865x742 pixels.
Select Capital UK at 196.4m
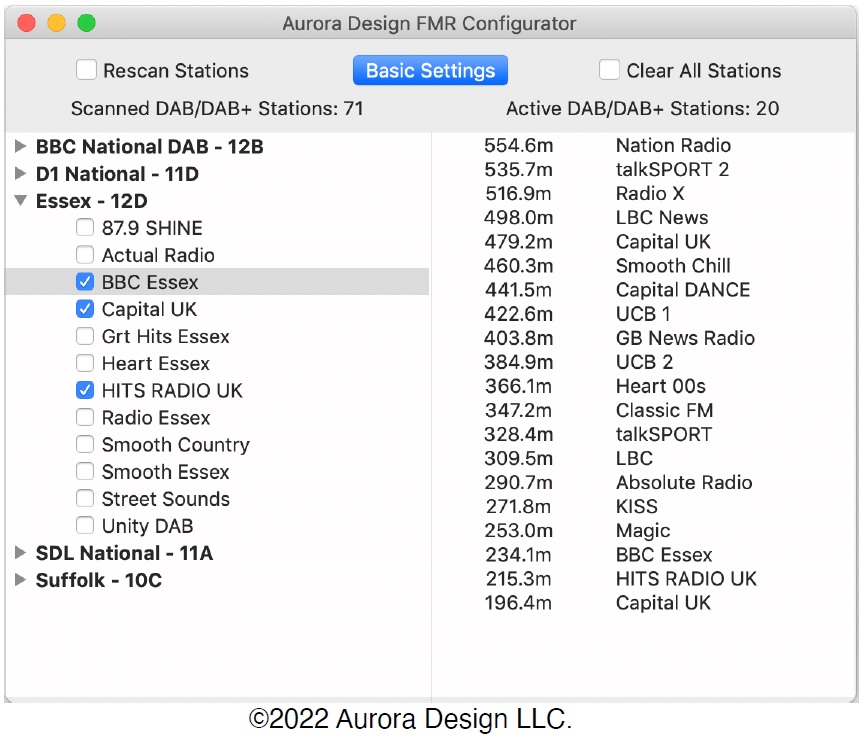[663, 603]
